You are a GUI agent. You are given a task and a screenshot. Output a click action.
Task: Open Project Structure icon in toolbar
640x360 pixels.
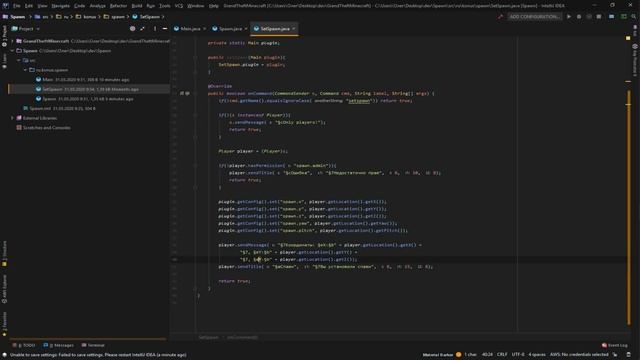611,17
